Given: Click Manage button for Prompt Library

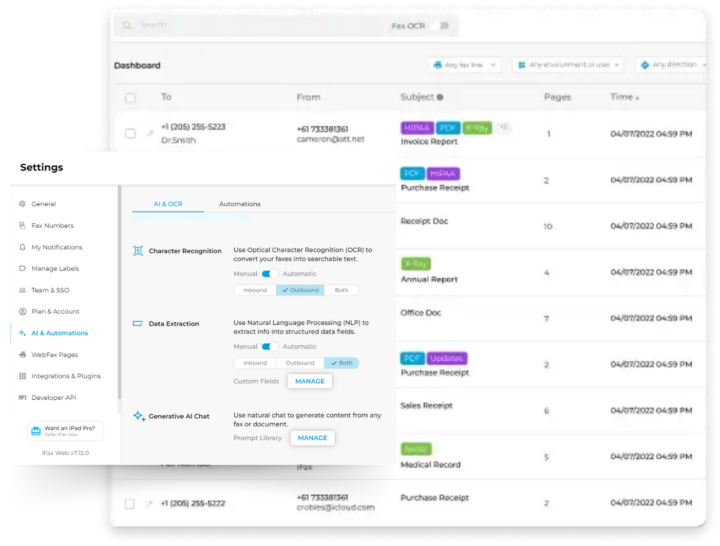Looking at the screenshot, I should coord(312,438).
